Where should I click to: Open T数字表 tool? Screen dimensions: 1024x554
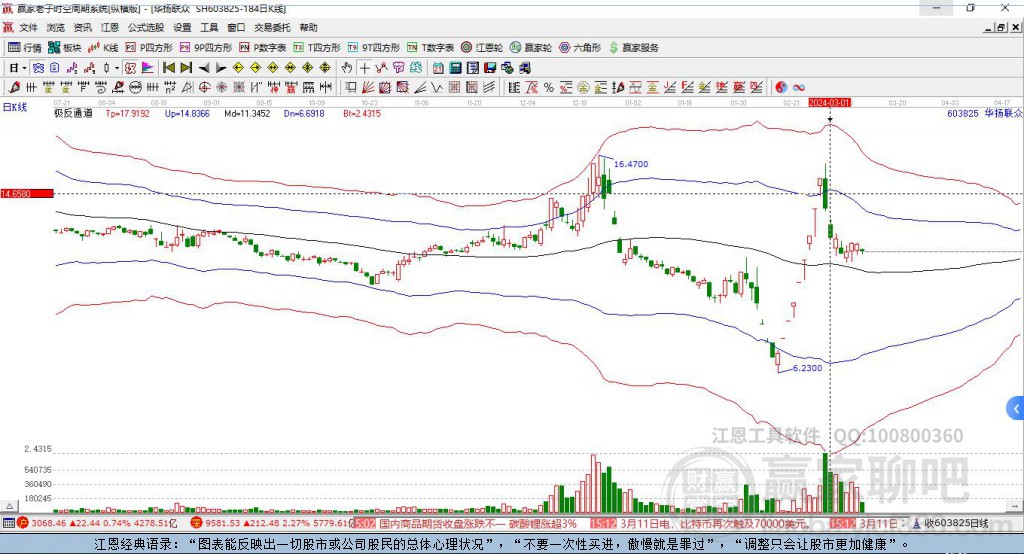430,48
